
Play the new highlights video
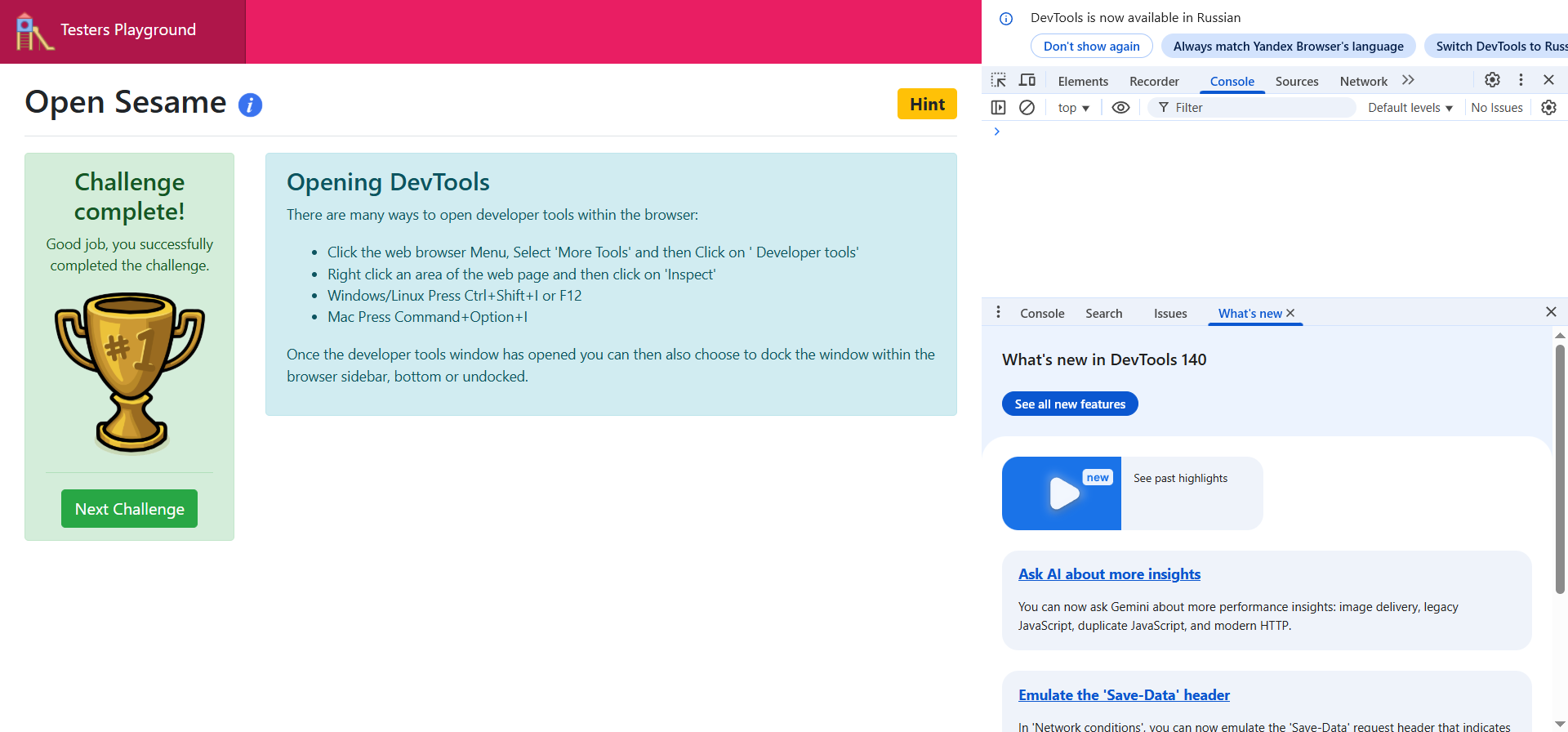coord(1062,493)
